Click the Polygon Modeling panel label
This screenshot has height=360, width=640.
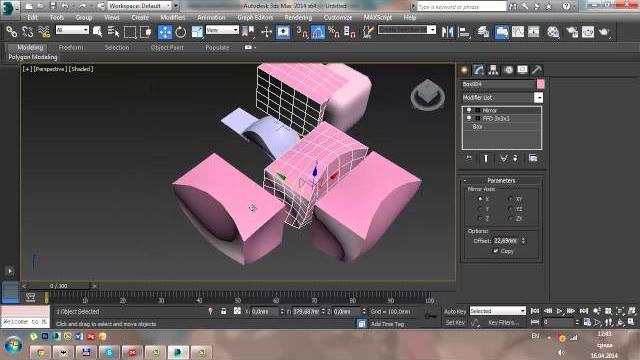(33, 57)
